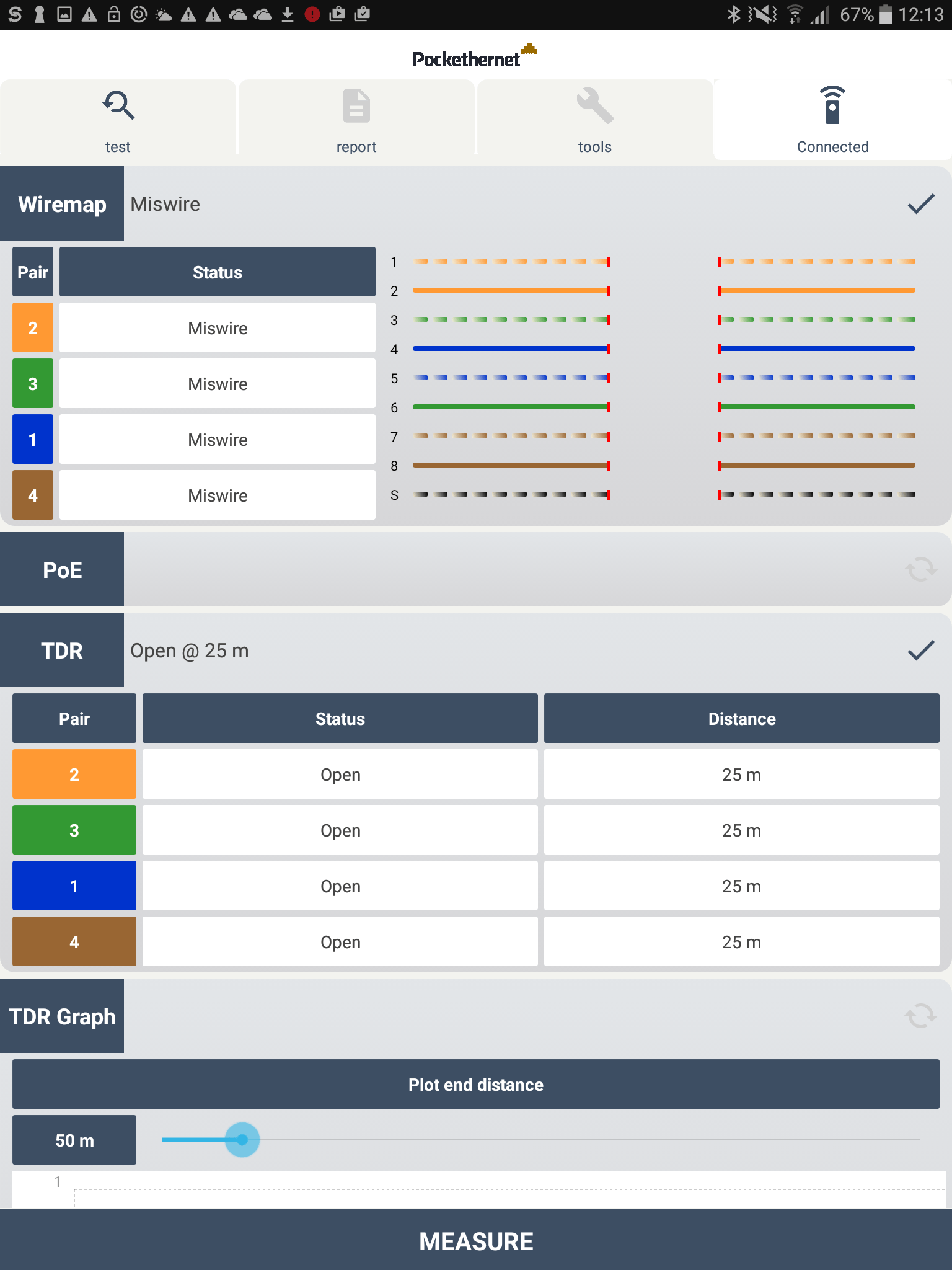Tap the tools wrench icon
This screenshot has width=952, height=1270.
(595, 105)
